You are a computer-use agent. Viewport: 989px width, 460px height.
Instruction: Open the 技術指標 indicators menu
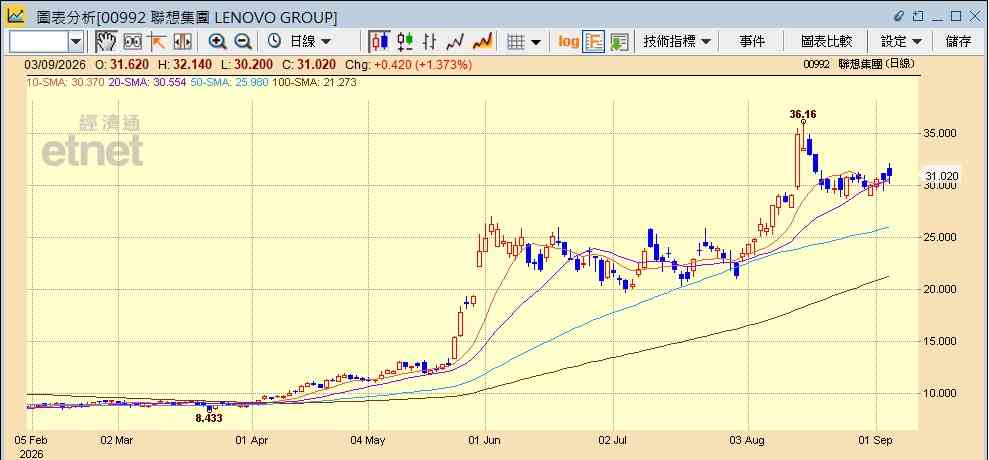677,42
